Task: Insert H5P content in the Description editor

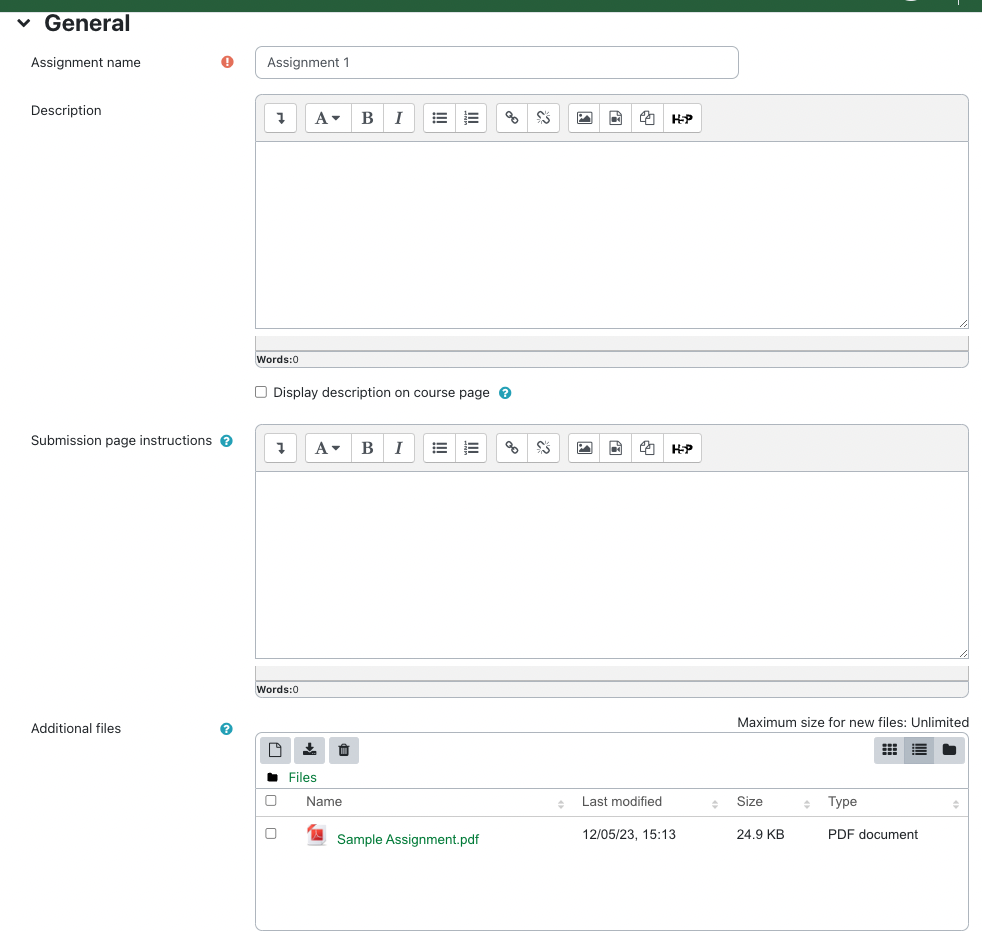Action: (682, 118)
